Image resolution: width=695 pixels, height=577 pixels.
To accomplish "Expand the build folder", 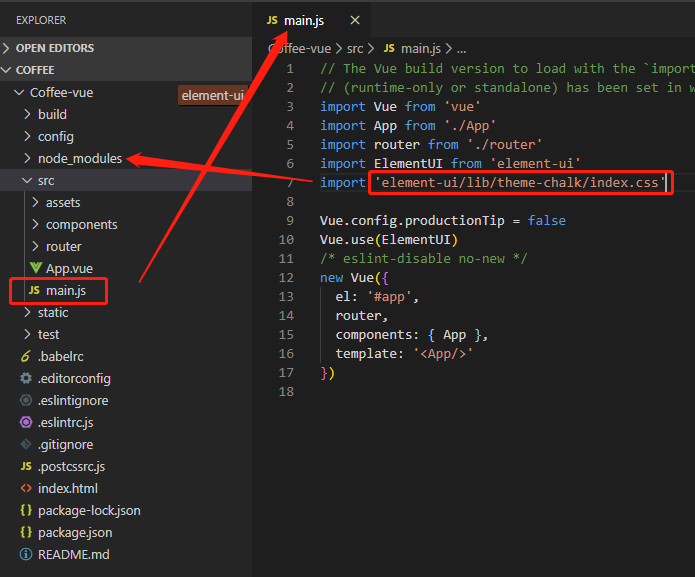I will [52, 114].
